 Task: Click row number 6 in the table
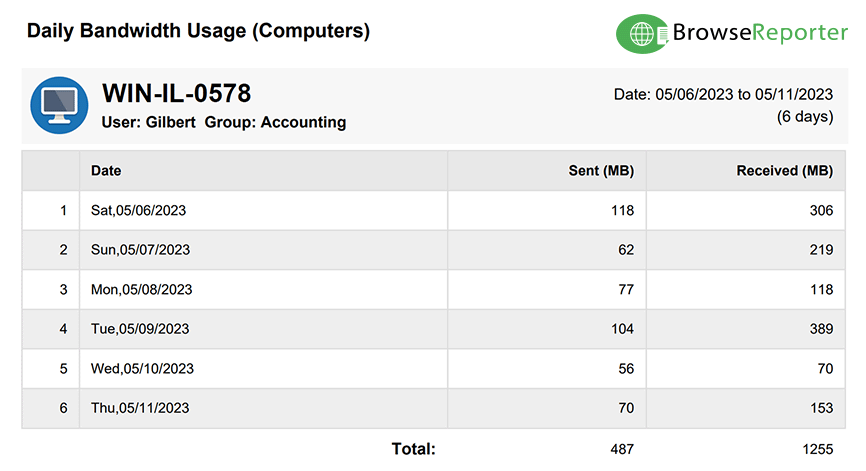tap(64, 408)
